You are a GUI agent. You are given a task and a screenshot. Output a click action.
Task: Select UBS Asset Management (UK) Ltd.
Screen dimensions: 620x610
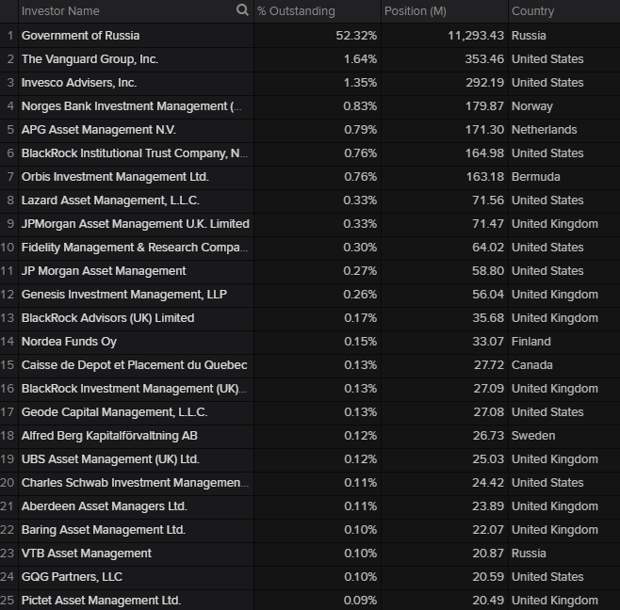click(110, 459)
